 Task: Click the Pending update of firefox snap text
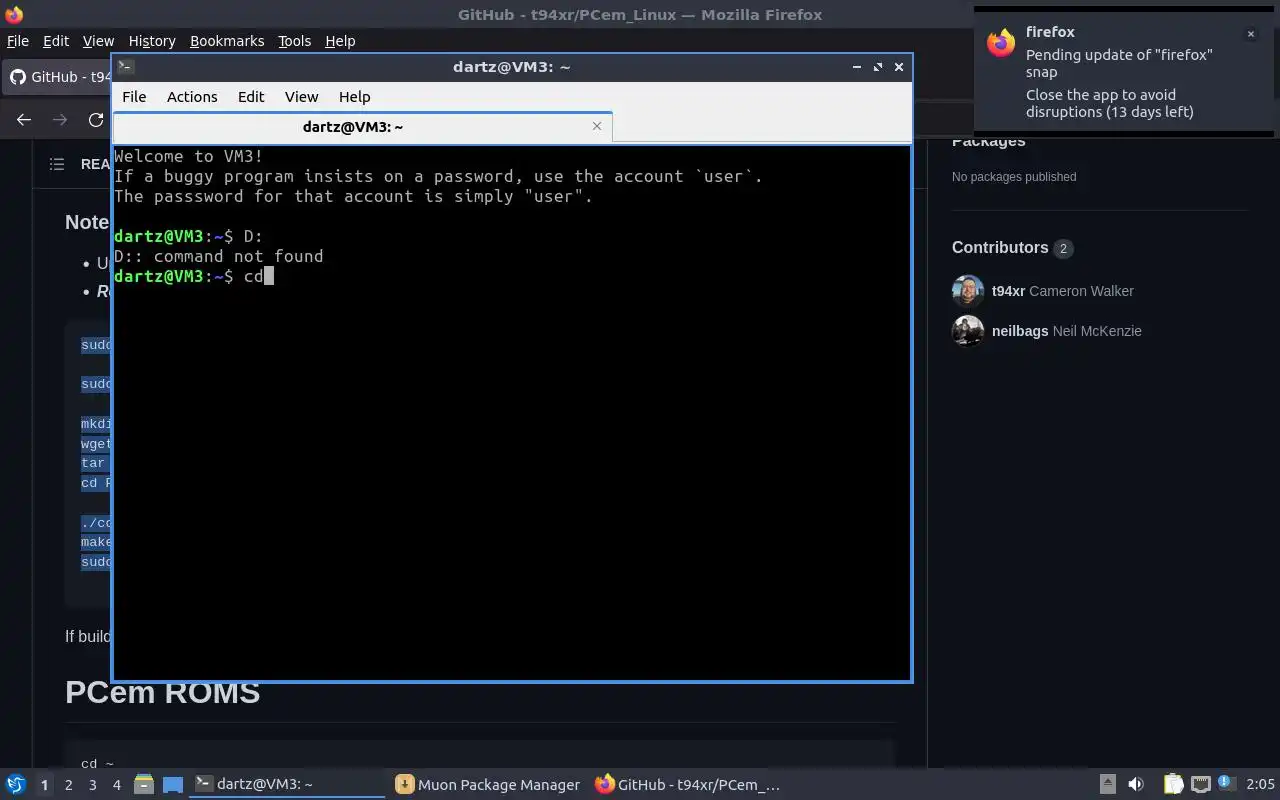point(1119,63)
